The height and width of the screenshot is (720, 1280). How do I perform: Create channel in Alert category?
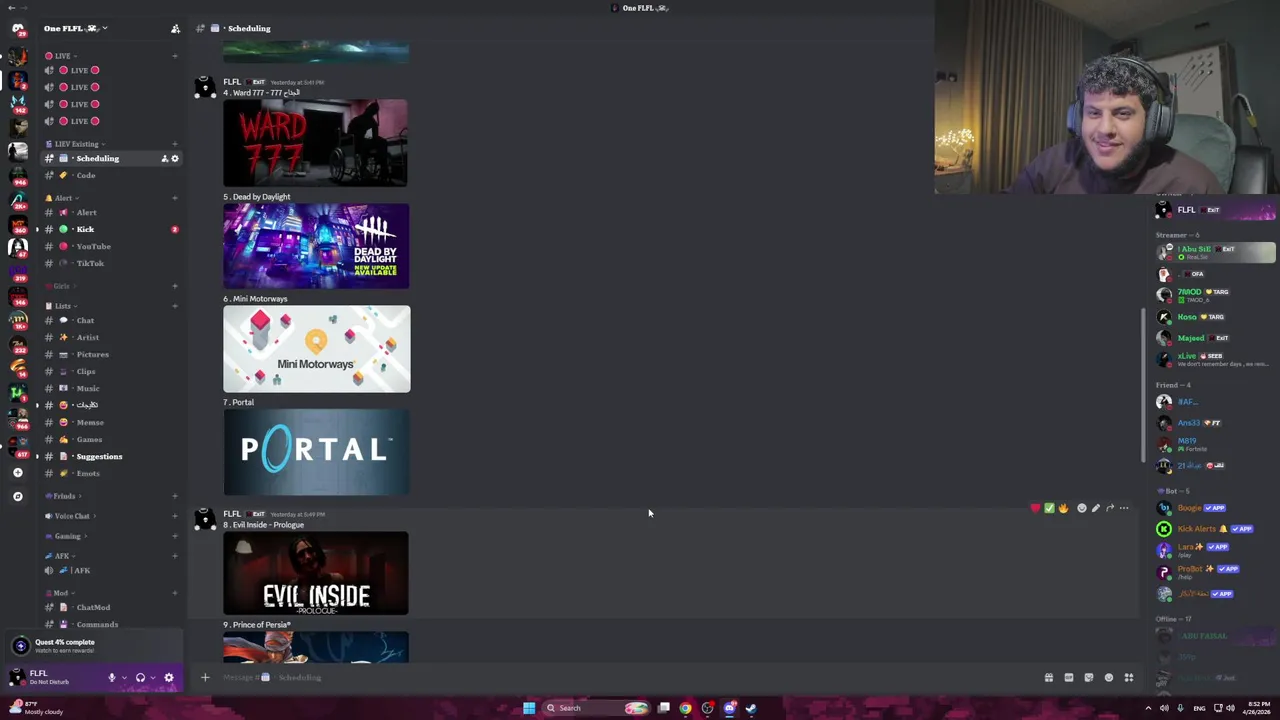[175, 198]
